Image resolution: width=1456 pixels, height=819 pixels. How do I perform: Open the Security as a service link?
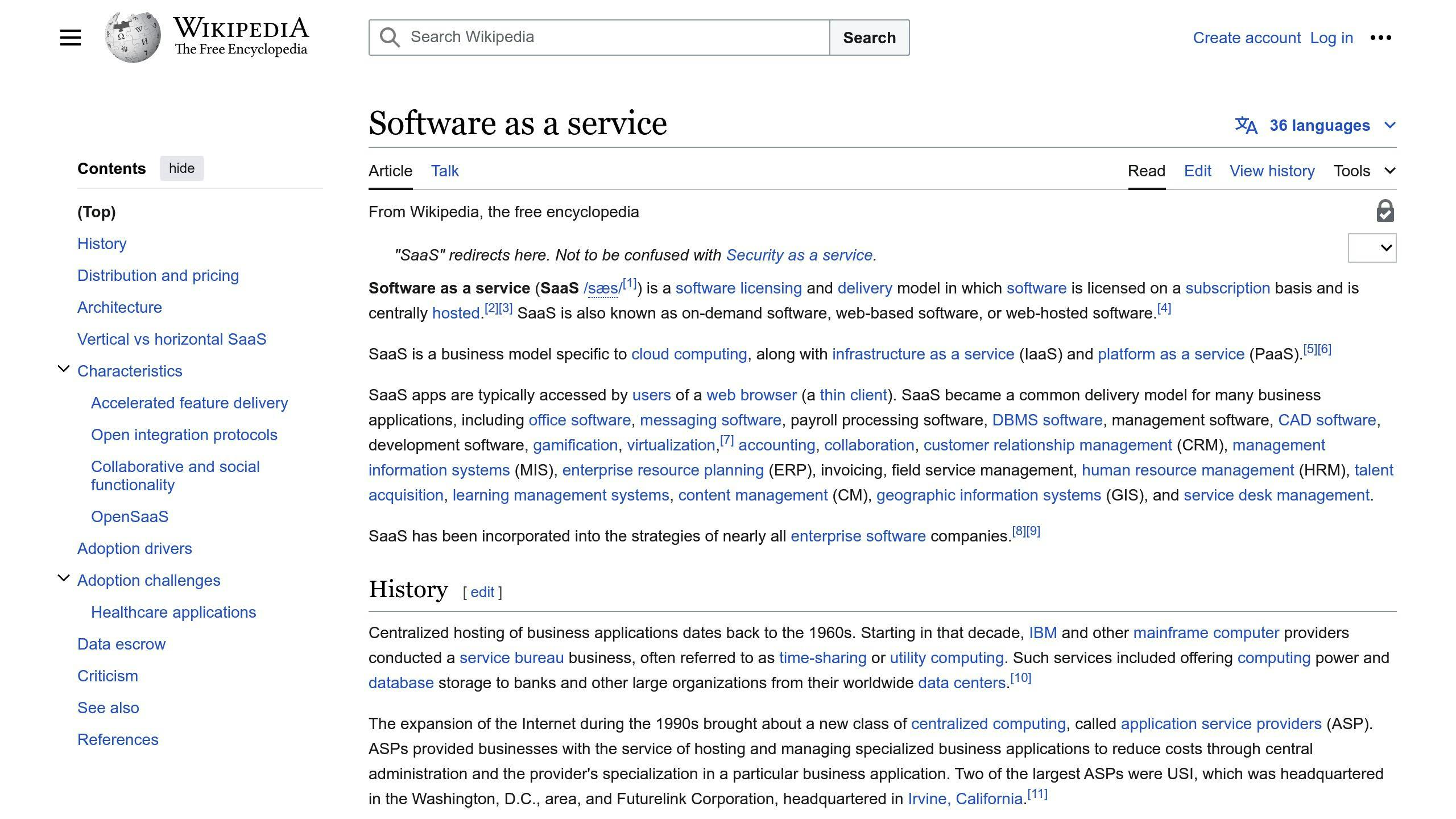click(799, 255)
